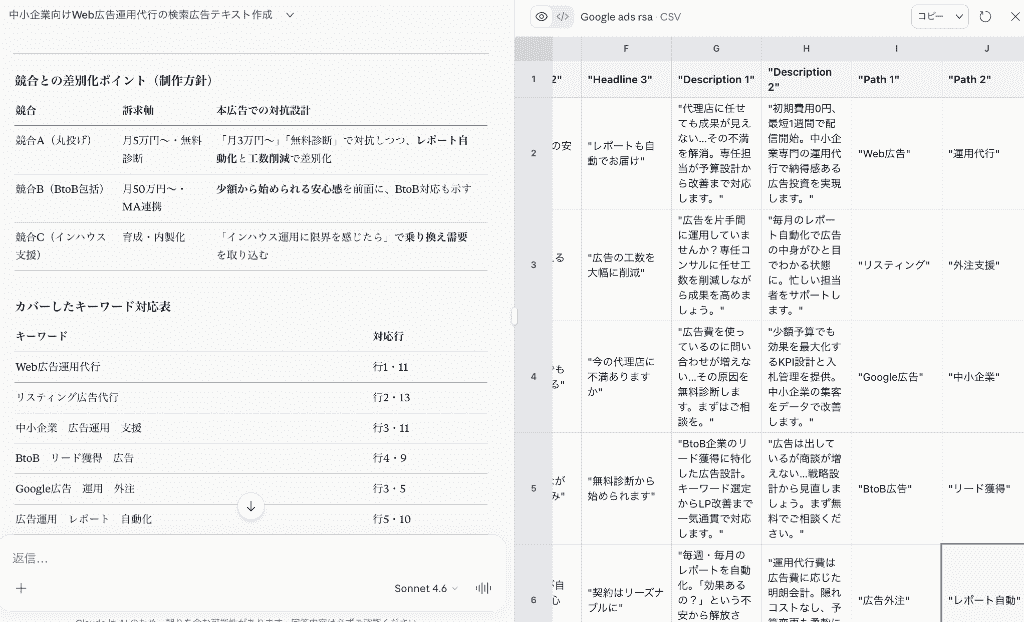This screenshot has width=1024, height=622.
Task: Select the "レポート自動" cell in Path 2
Action: (985, 600)
